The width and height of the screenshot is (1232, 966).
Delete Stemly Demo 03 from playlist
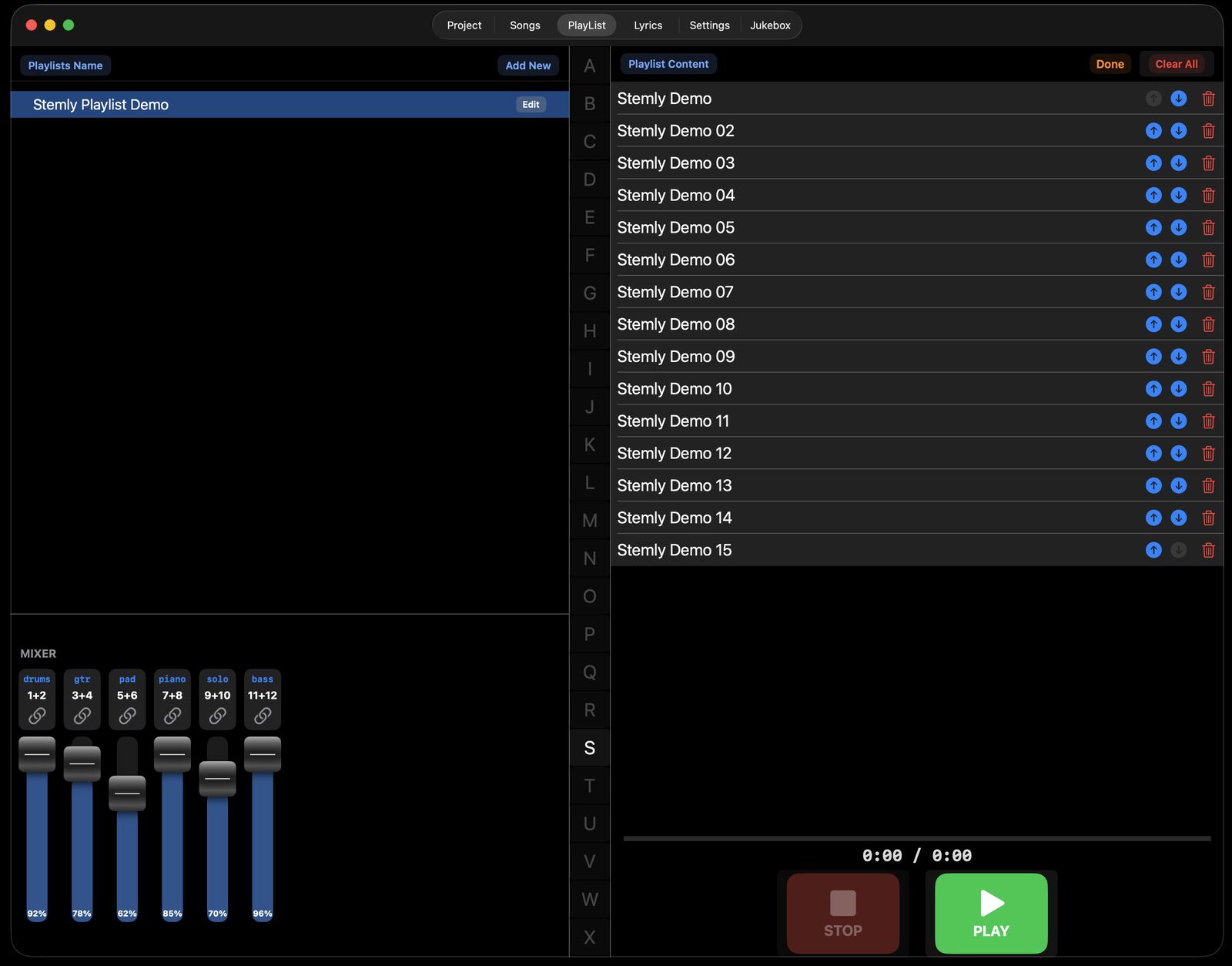(x=1209, y=163)
